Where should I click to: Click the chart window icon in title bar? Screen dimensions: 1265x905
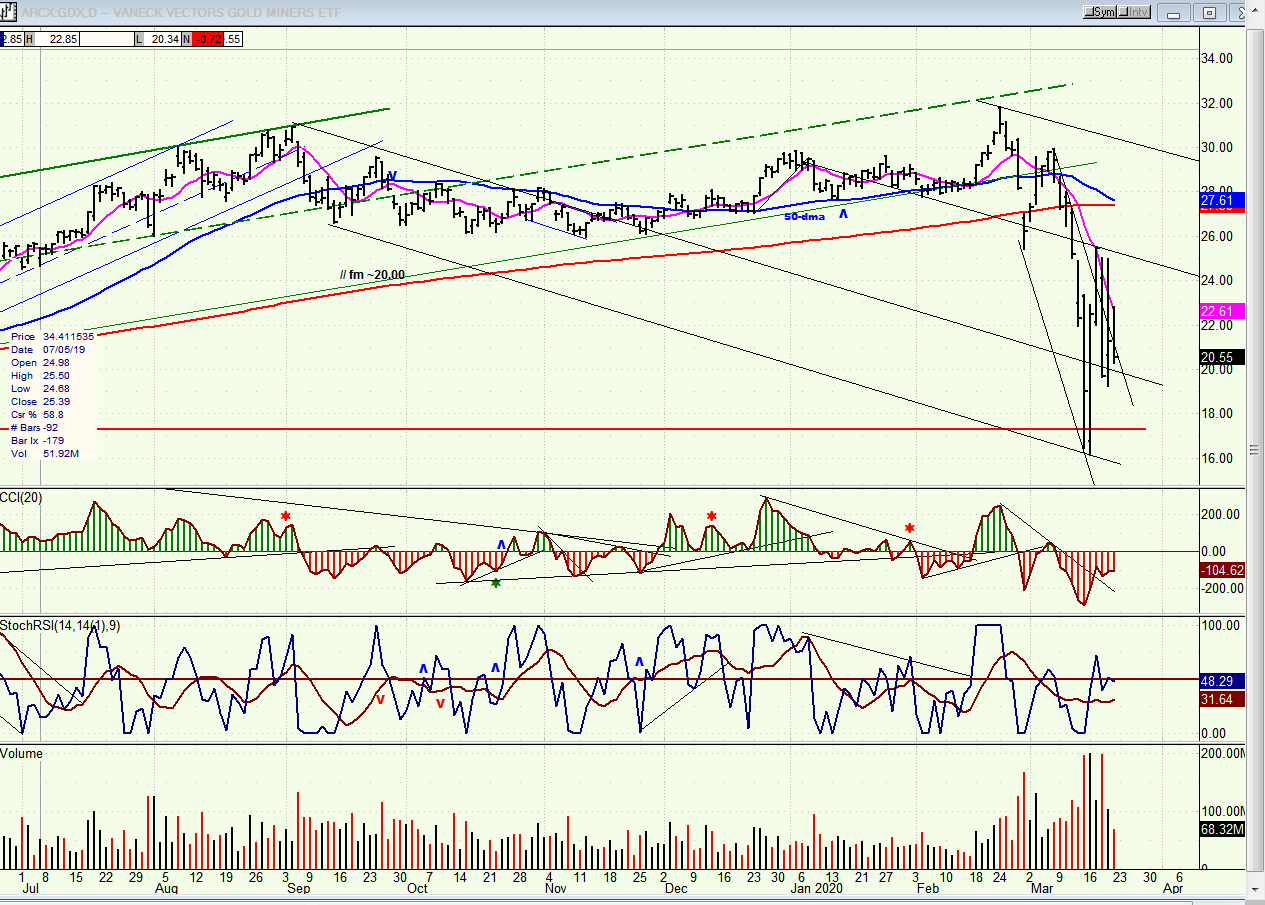[x=7, y=12]
